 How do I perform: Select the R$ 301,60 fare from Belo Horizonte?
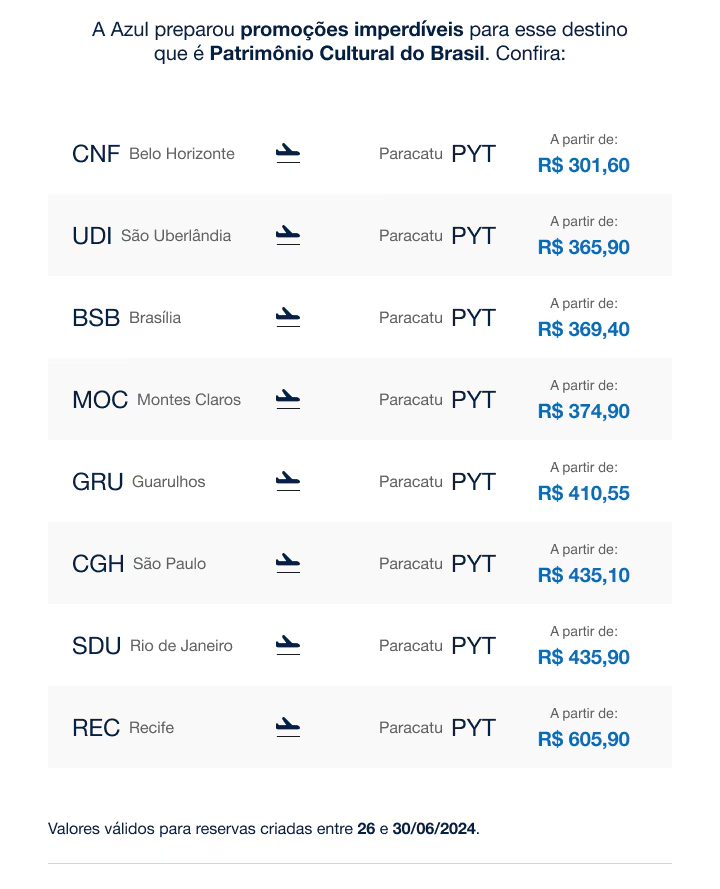pos(584,166)
